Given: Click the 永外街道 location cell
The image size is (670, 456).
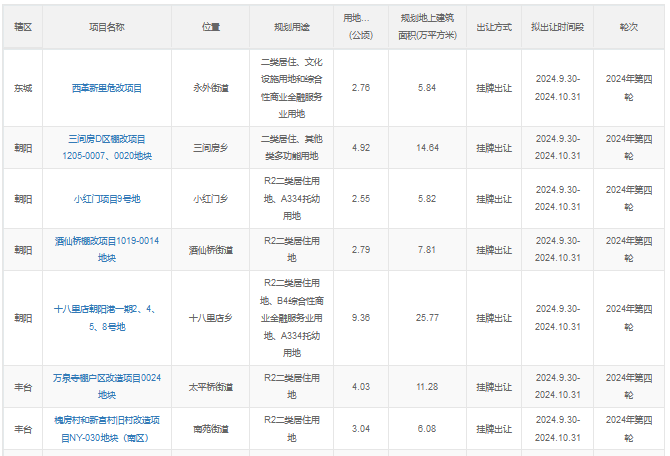Looking at the screenshot, I should (211, 88).
